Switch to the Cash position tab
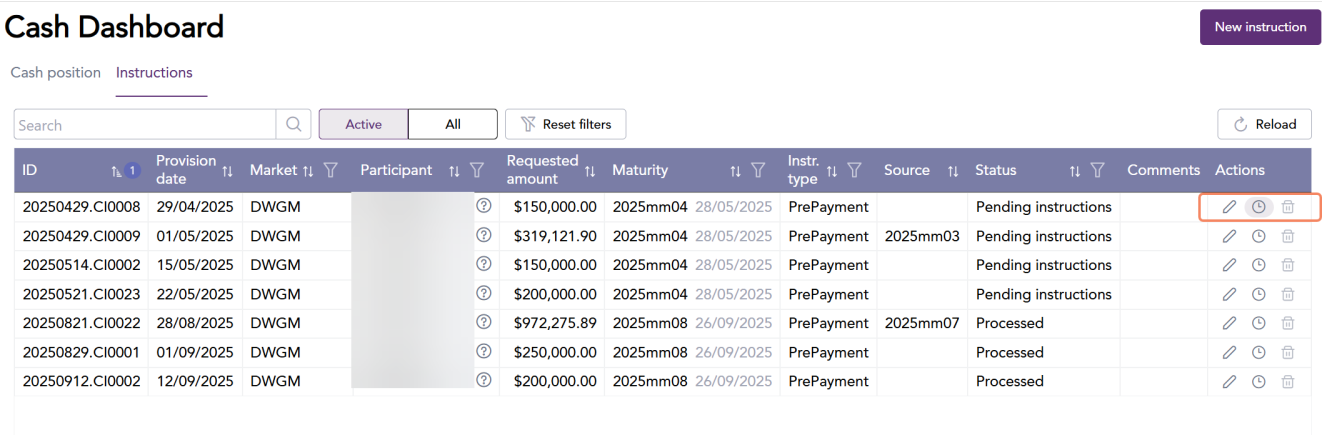The height and width of the screenshot is (435, 1322). 56,73
